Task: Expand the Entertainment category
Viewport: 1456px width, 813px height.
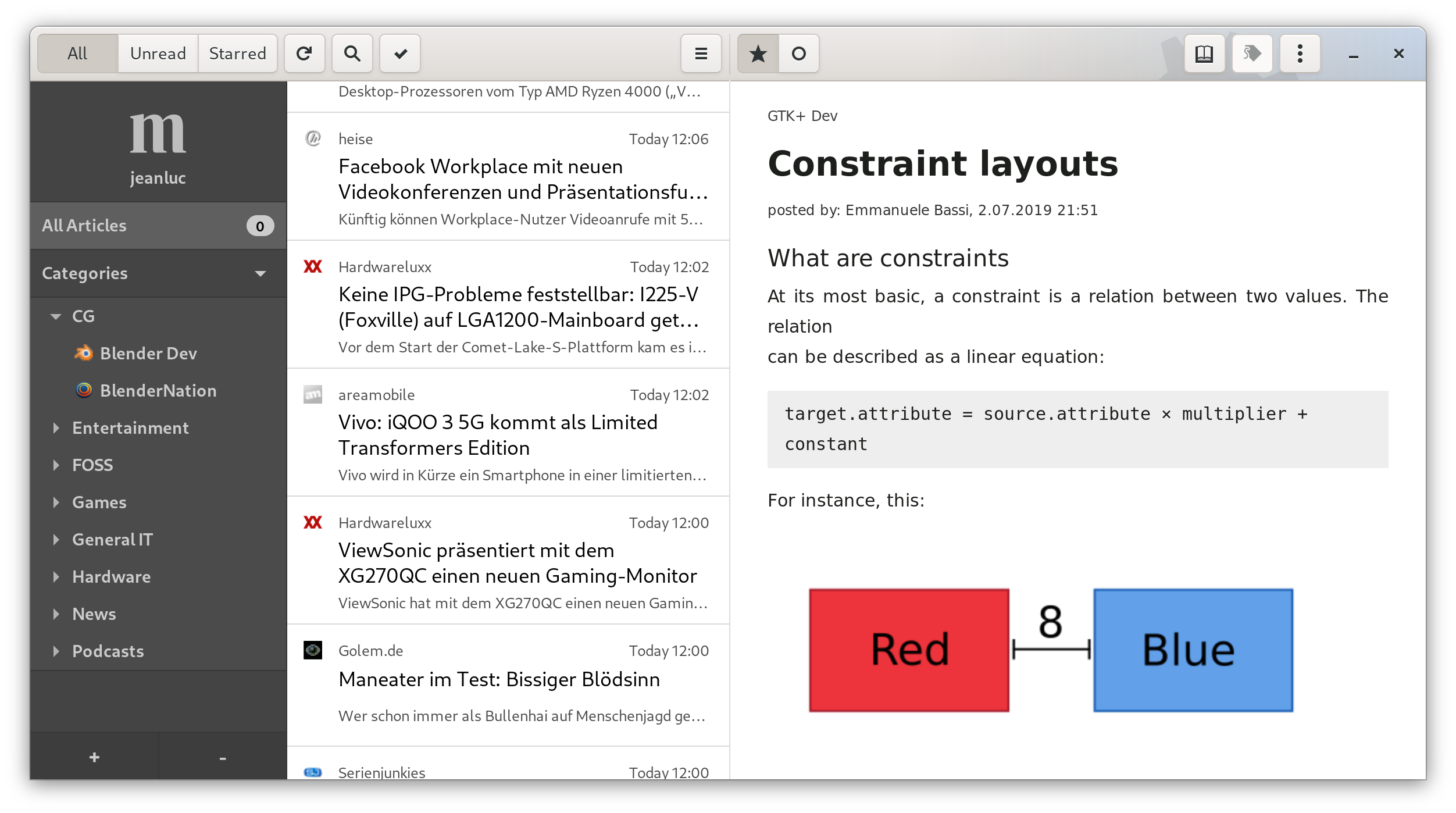Action: pos(56,428)
